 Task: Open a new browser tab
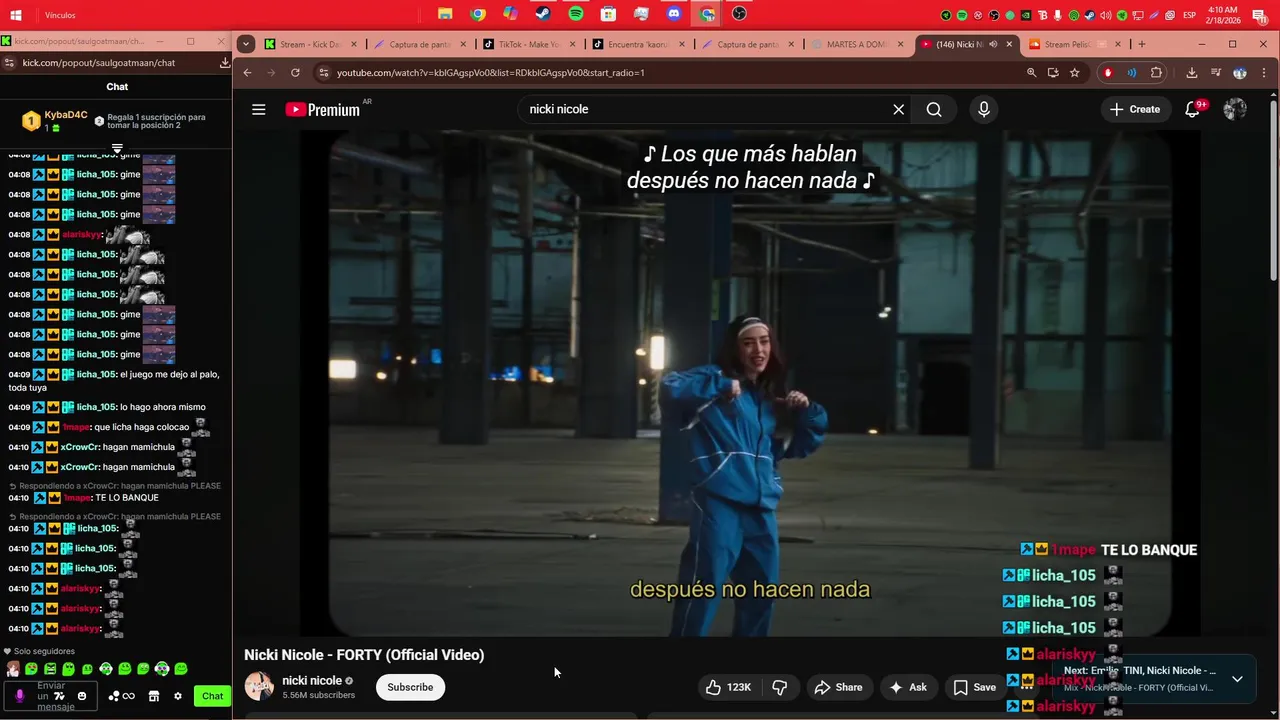(1142, 44)
